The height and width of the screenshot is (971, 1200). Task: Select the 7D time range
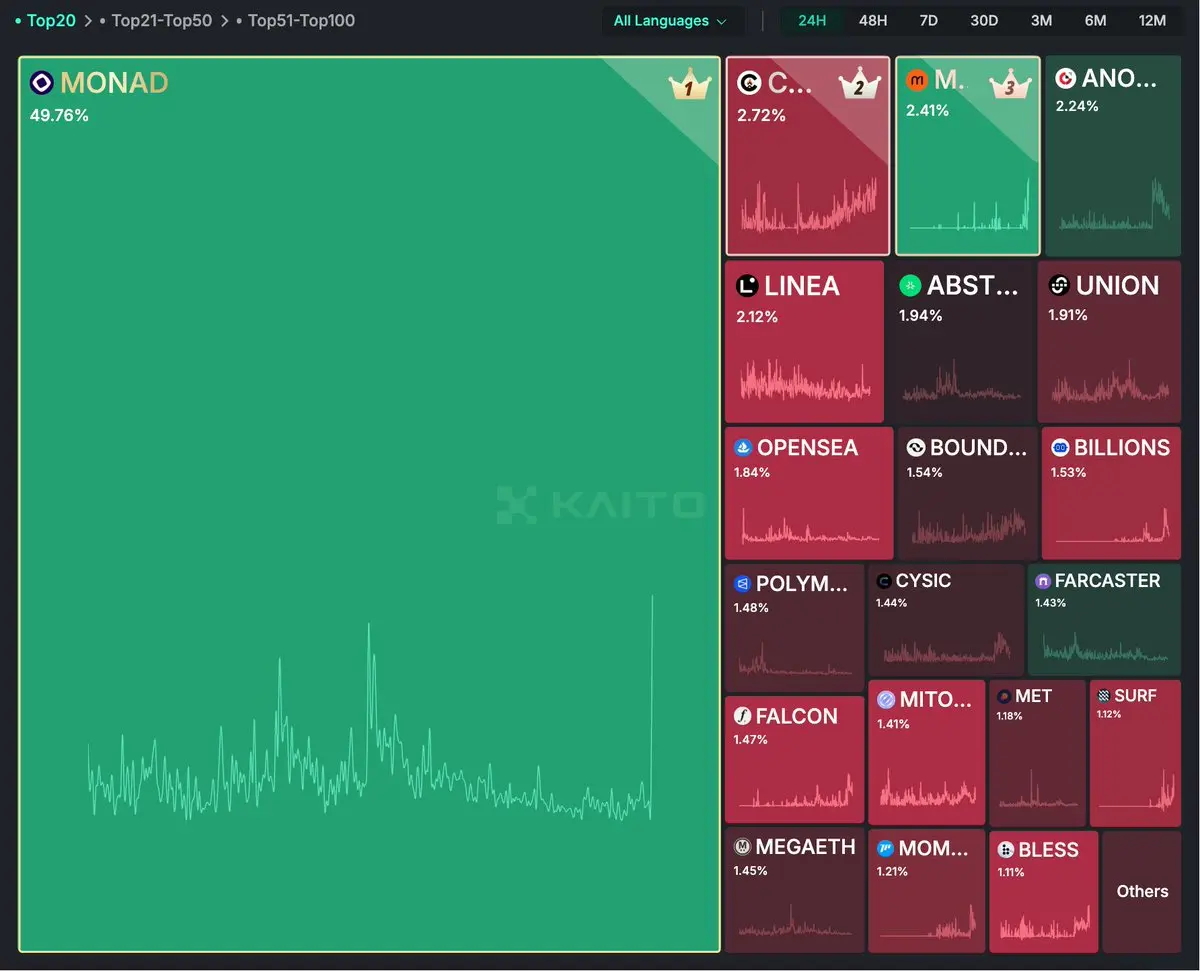[928, 21]
